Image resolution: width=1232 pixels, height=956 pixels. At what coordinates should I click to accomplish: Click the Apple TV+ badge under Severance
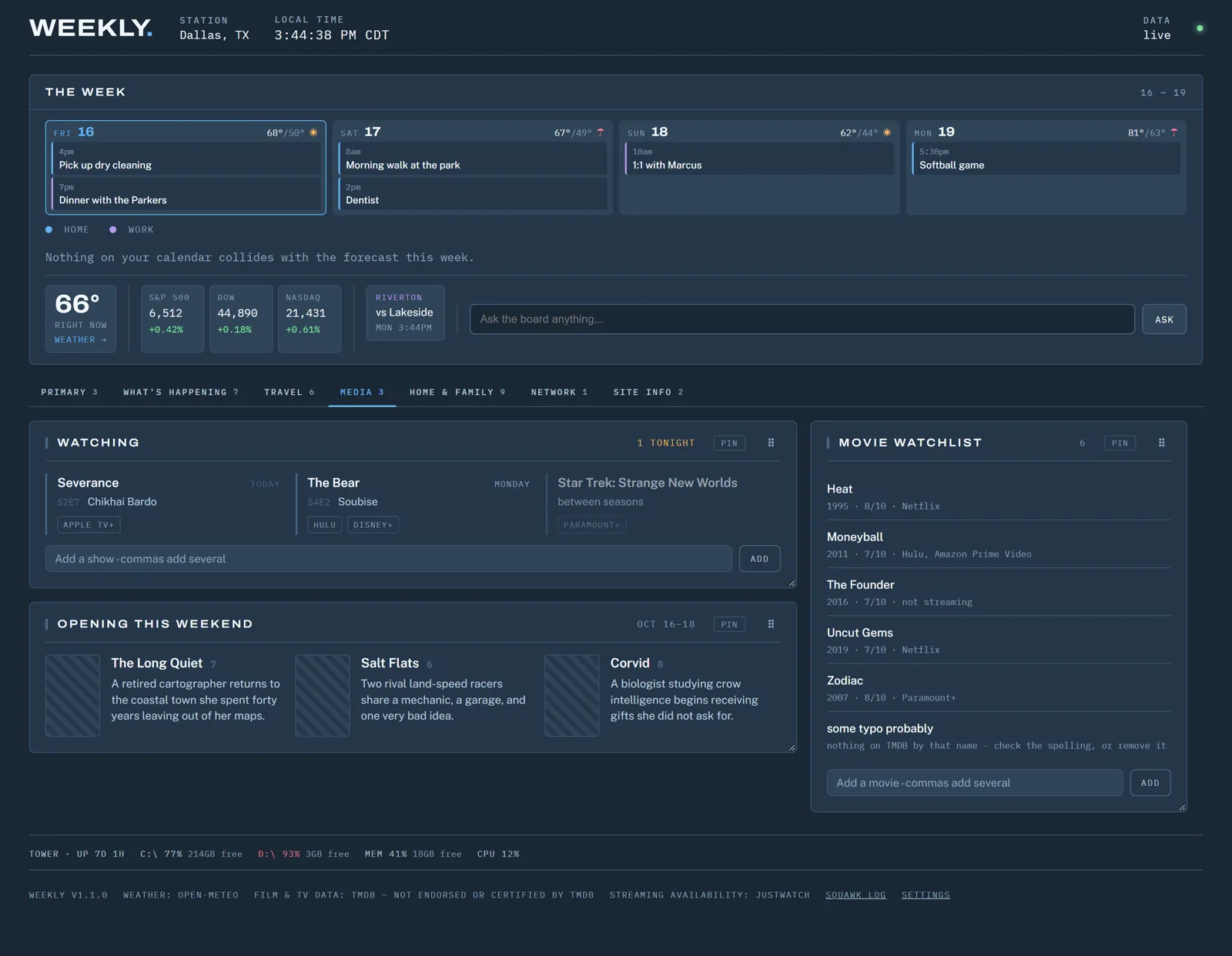(89, 525)
